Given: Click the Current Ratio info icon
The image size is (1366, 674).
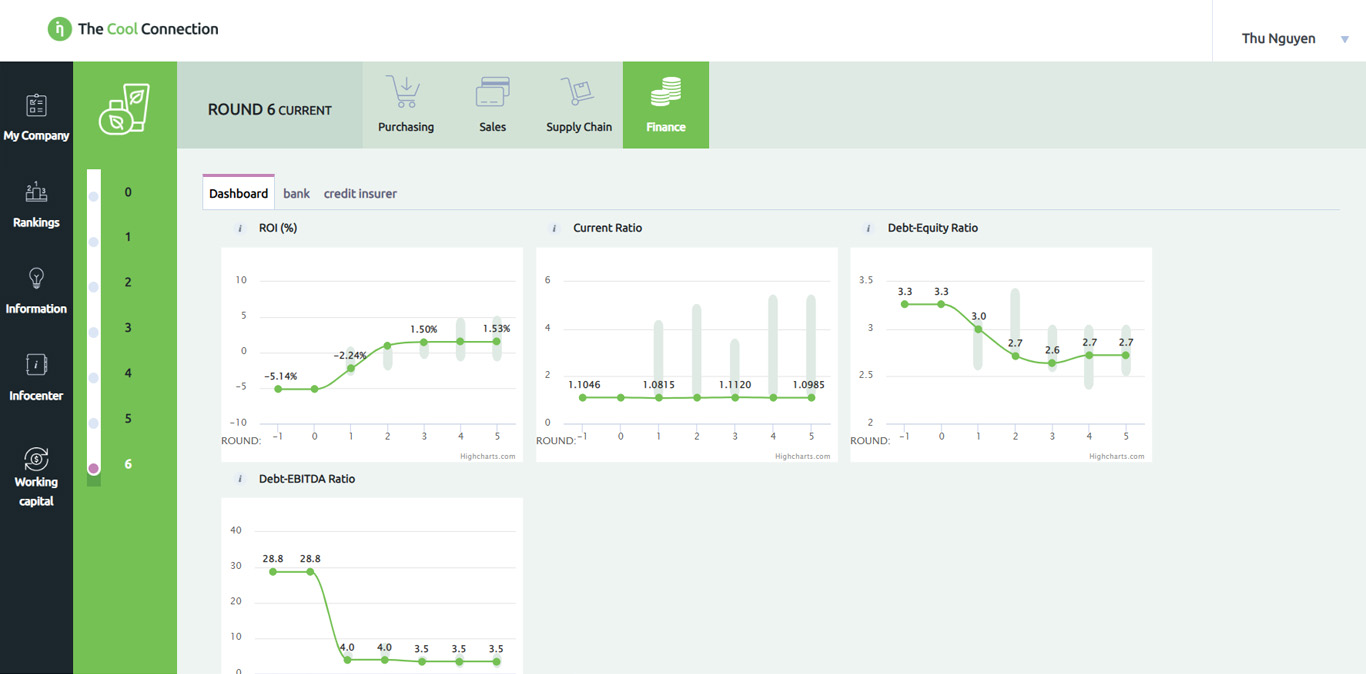Looking at the screenshot, I should coord(554,229).
